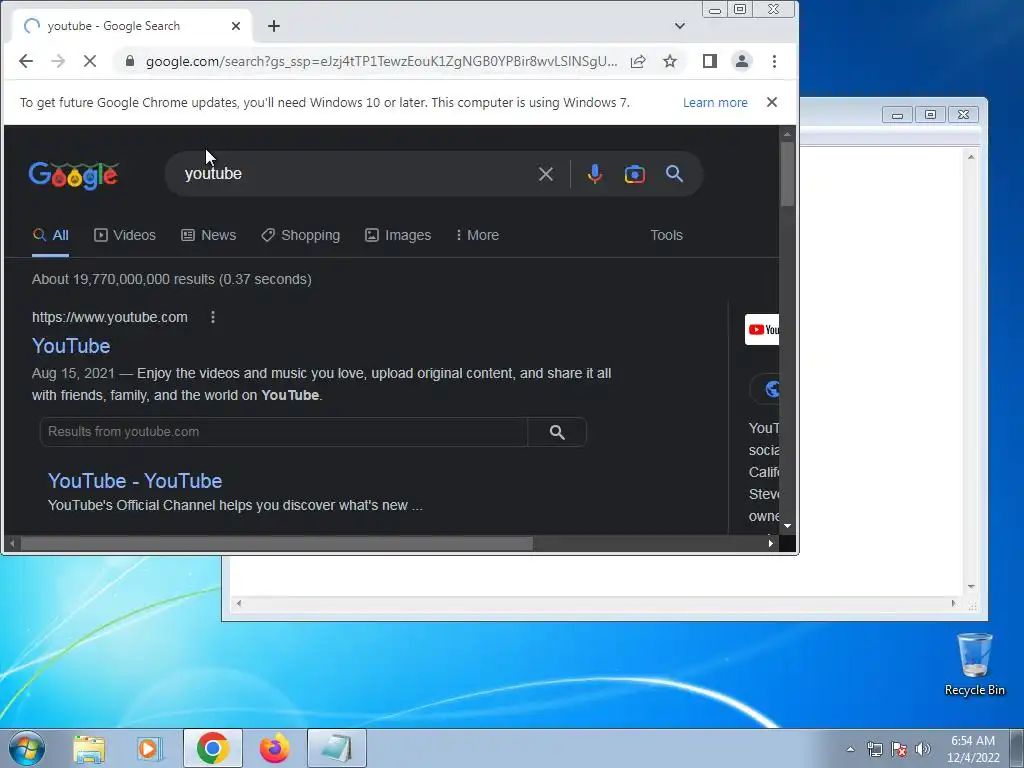Switch to the Videos tab
The image size is (1024, 768).
point(125,235)
